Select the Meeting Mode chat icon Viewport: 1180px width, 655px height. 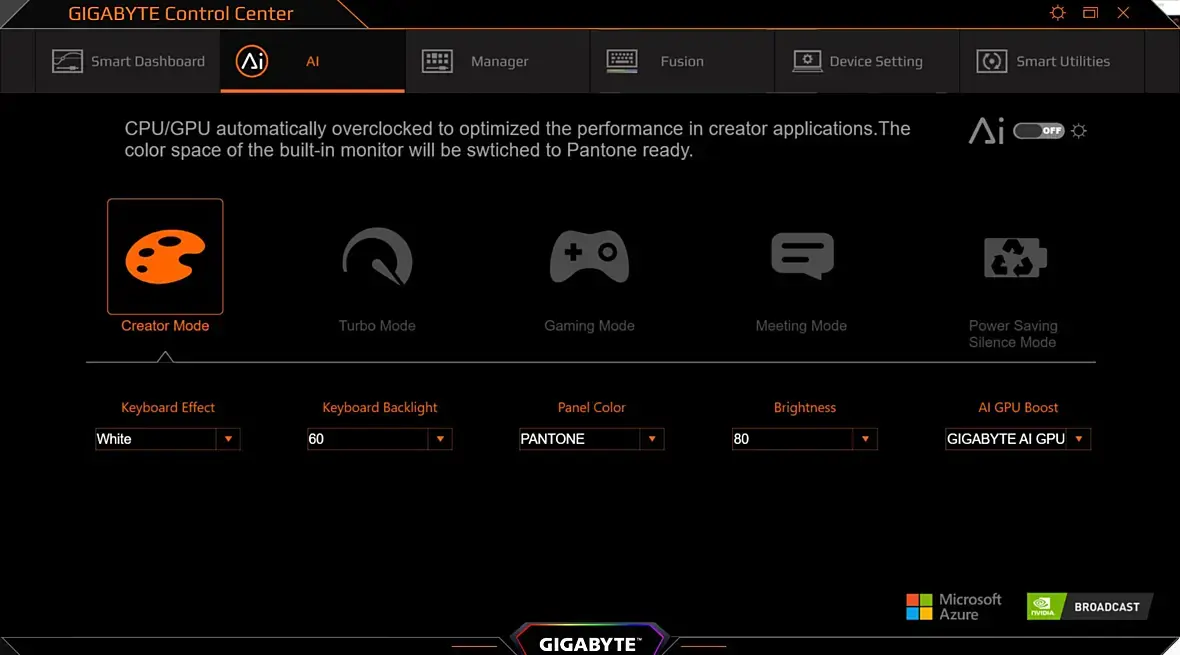[x=802, y=256]
